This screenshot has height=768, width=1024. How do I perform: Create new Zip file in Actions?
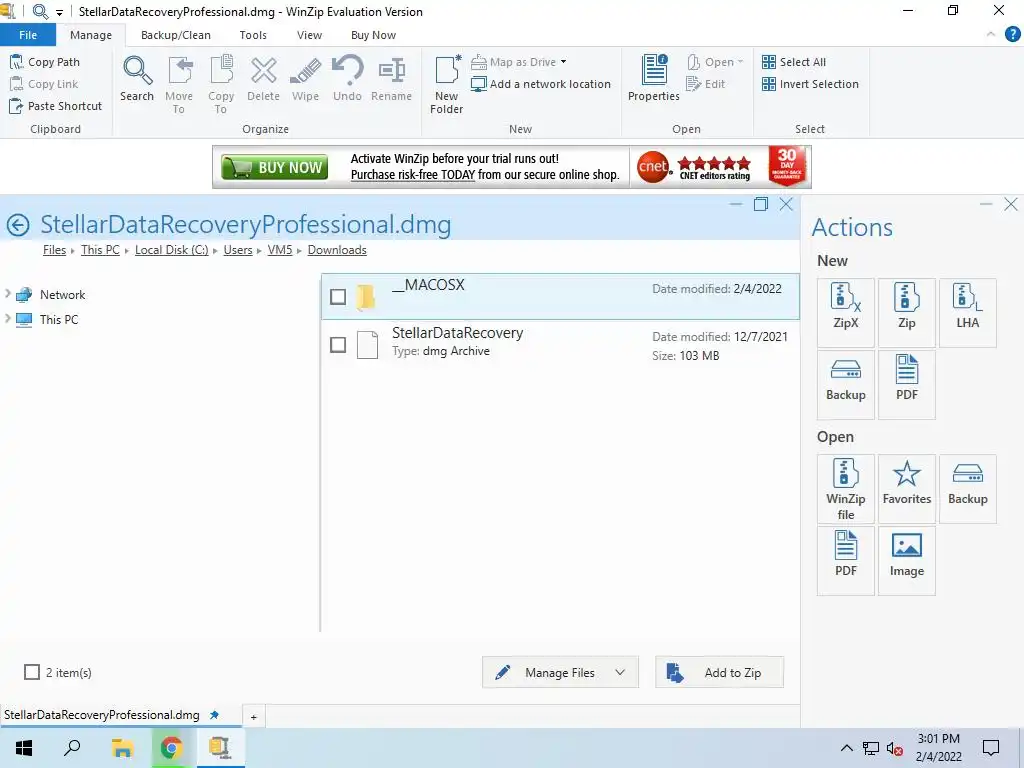[x=906, y=312]
